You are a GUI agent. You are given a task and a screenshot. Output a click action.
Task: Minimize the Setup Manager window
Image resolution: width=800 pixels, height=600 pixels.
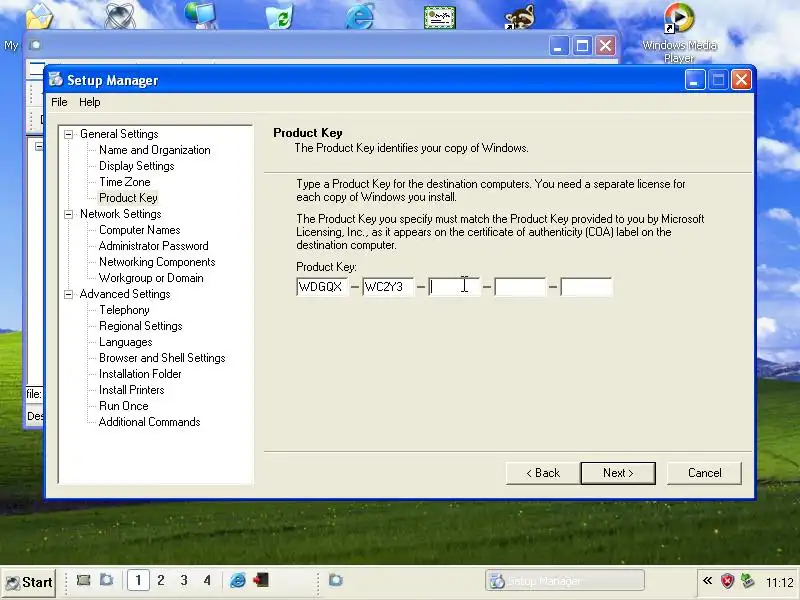tap(695, 80)
